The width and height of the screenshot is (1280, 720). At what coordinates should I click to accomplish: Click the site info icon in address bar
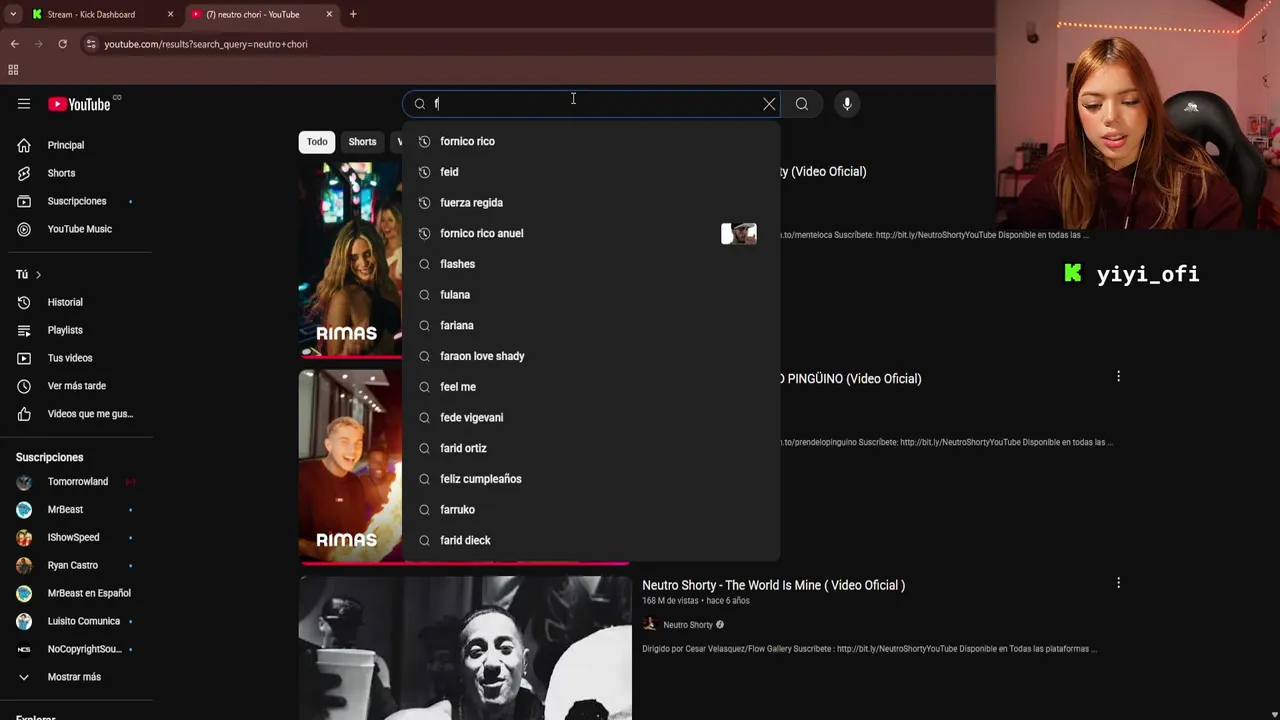coord(91,44)
